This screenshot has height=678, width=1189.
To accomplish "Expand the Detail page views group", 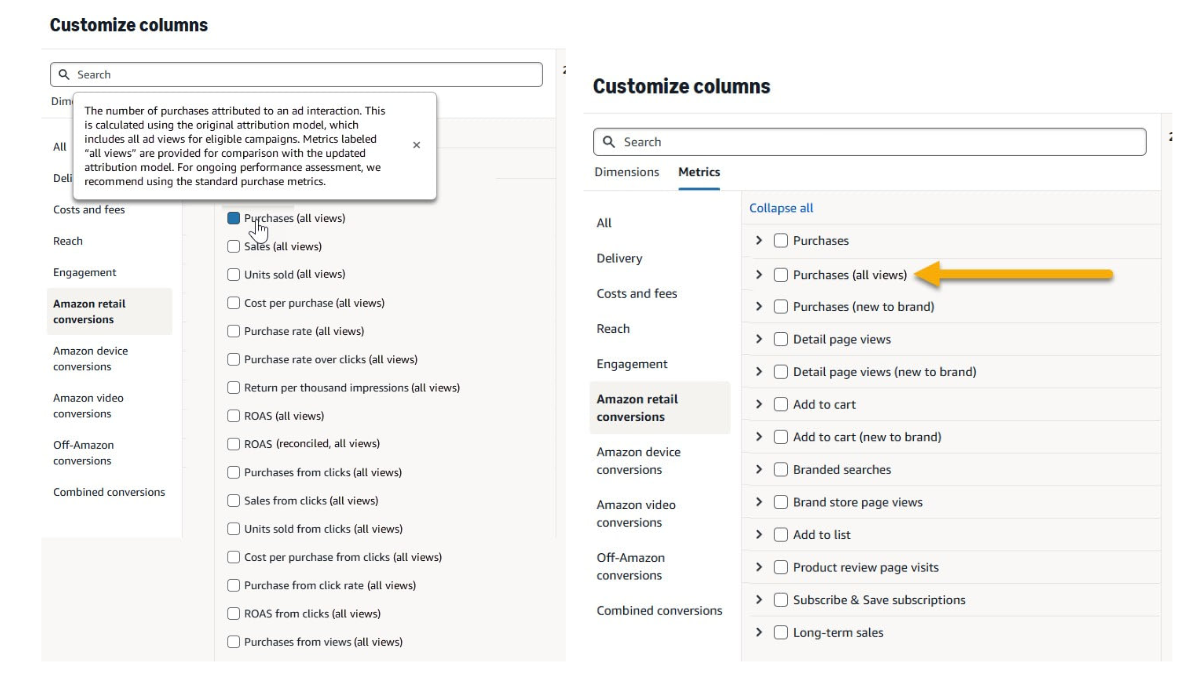I will click(759, 339).
